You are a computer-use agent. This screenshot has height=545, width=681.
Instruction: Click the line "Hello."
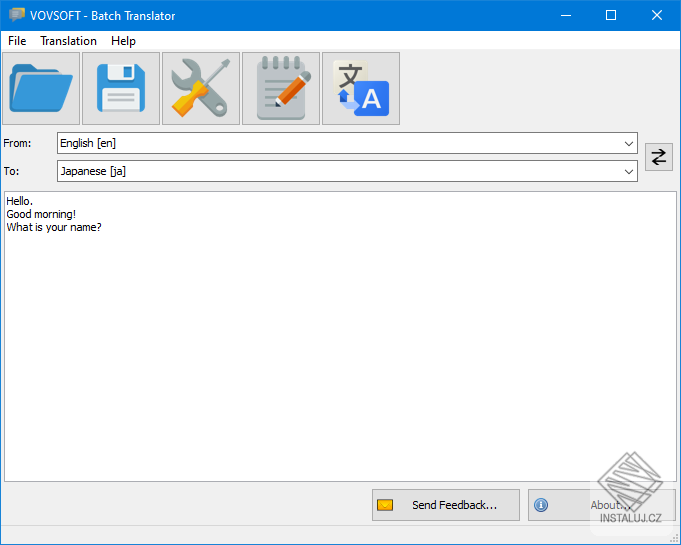(x=20, y=201)
